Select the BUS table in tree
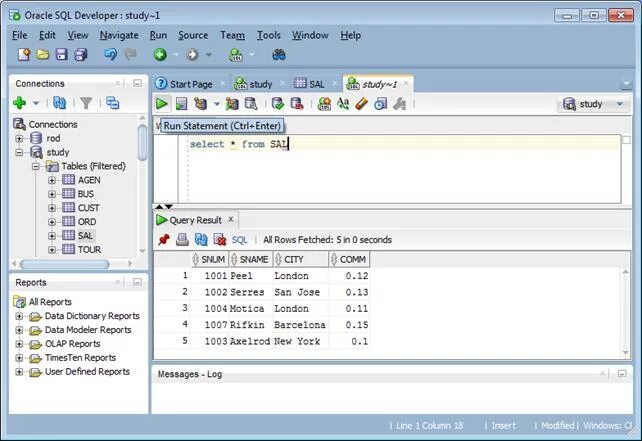Image resolution: width=642 pixels, height=441 pixels. (86, 194)
